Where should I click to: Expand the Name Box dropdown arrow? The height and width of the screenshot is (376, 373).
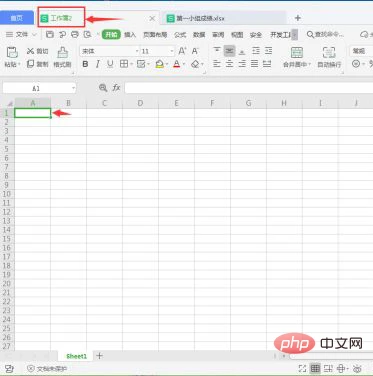pos(73,88)
